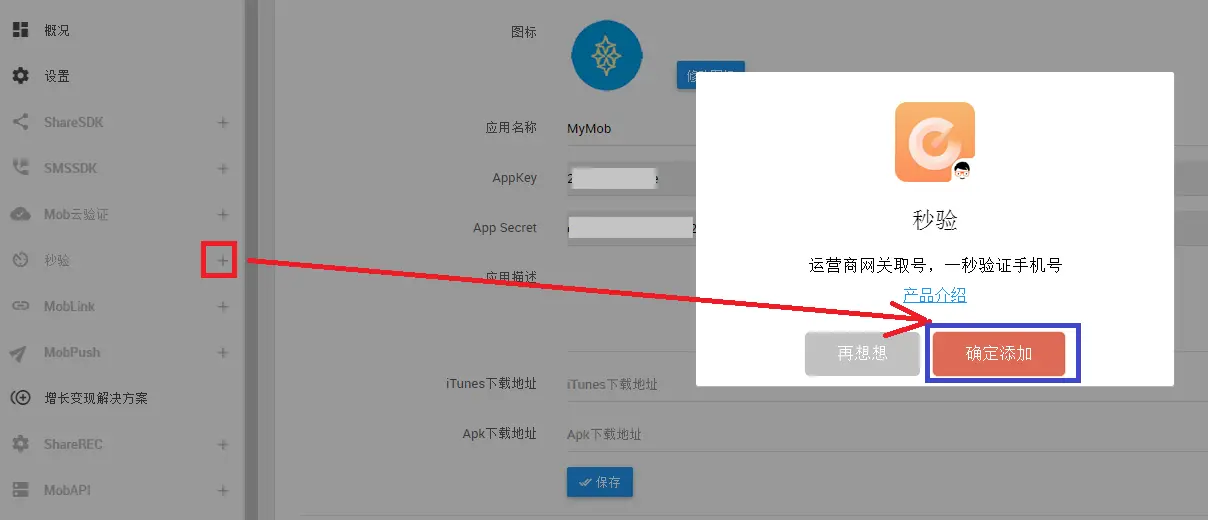Click the 秒验 app logo in dialog
1208x520 pixels.
click(935, 142)
